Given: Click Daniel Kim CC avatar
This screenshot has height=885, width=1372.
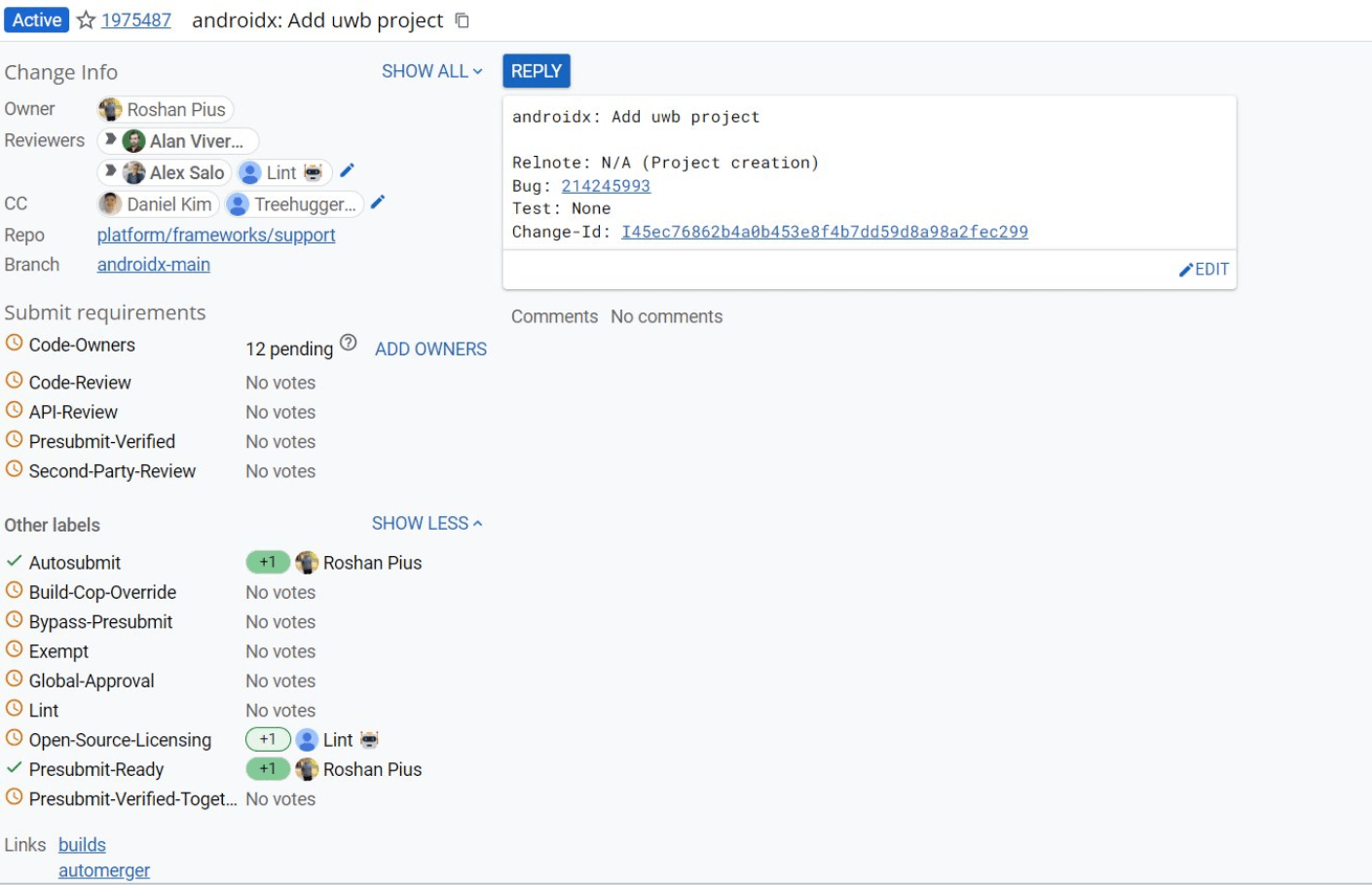Looking at the screenshot, I should coord(111,203).
